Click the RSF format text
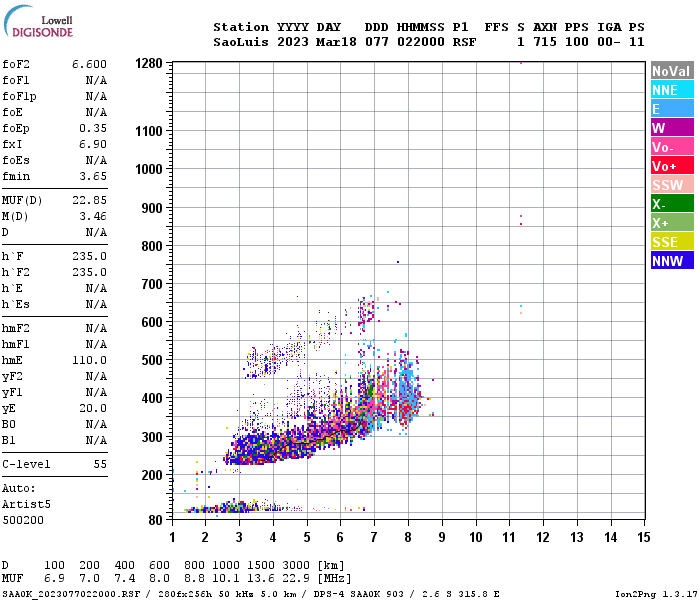 coord(464,42)
